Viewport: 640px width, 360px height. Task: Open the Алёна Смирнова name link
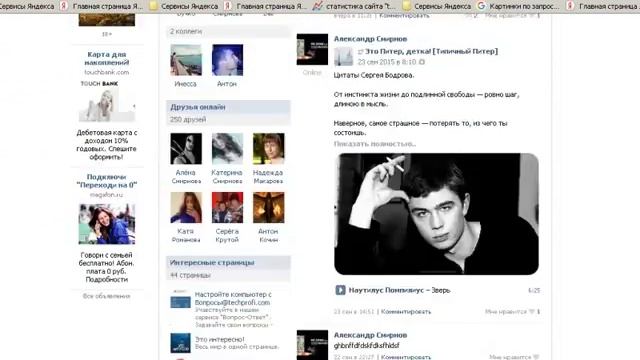[x=186, y=176]
